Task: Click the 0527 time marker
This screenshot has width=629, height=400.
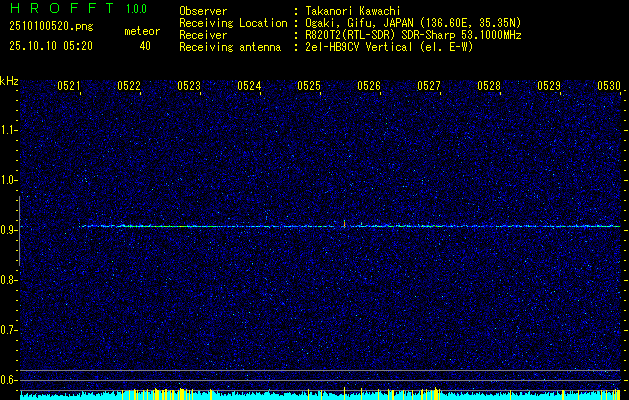Action: coord(429,85)
